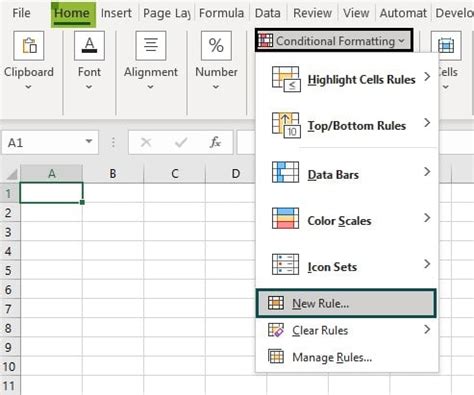474x395 pixels.
Task: Switch to the Insert tab
Action: pyautogui.click(x=116, y=13)
